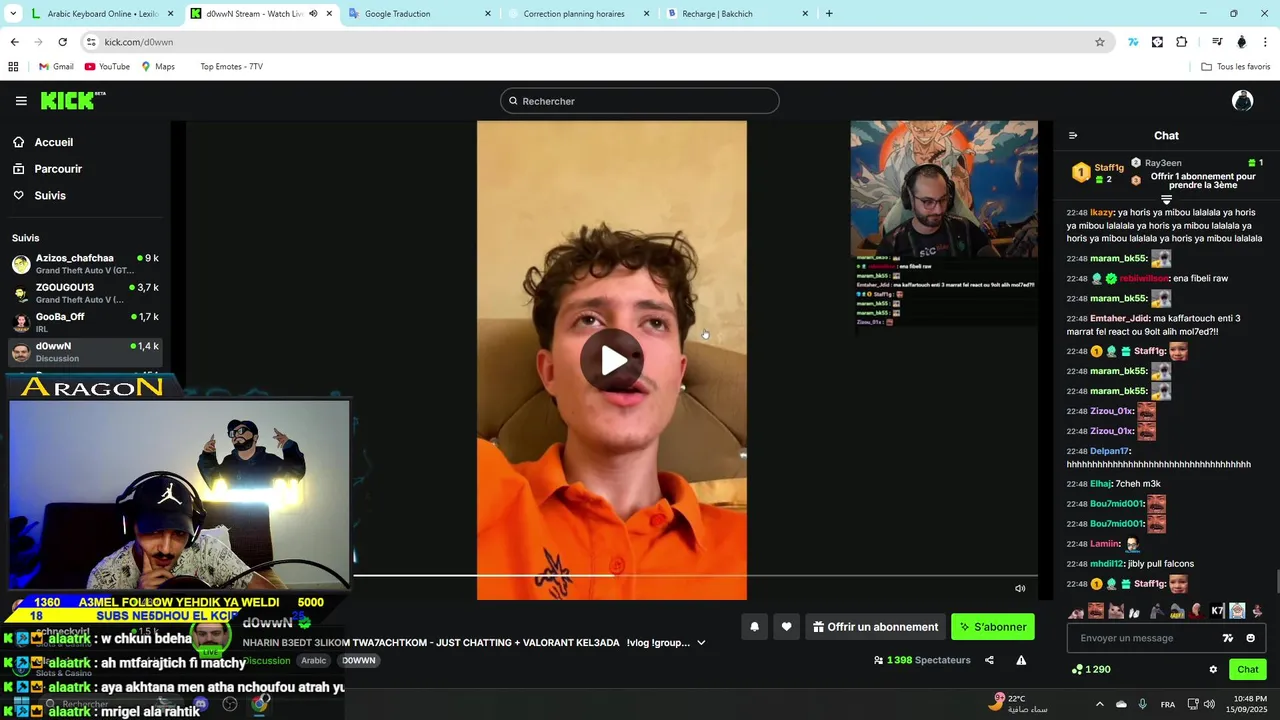1280x720 pixels.
Task: Mute the stream volume speaker icon
Action: coord(1020,588)
